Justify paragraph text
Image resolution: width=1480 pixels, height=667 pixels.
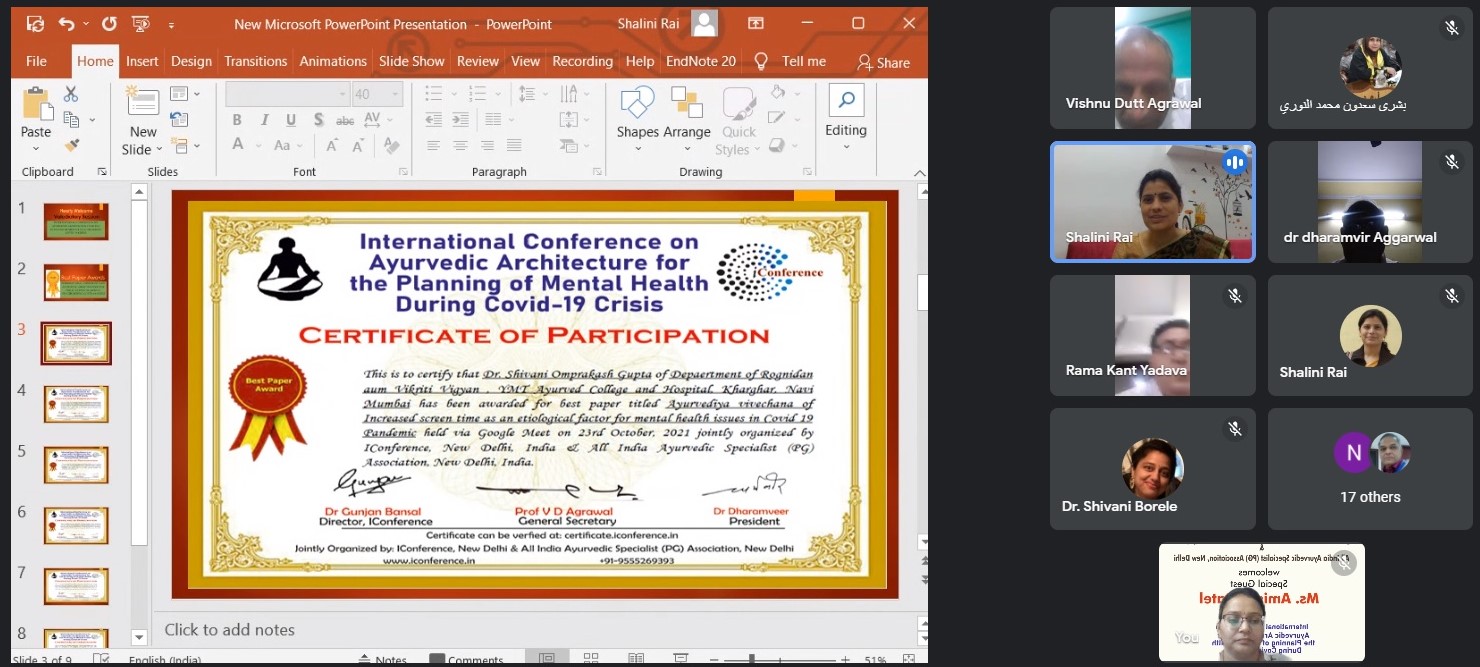tap(513, 145)
